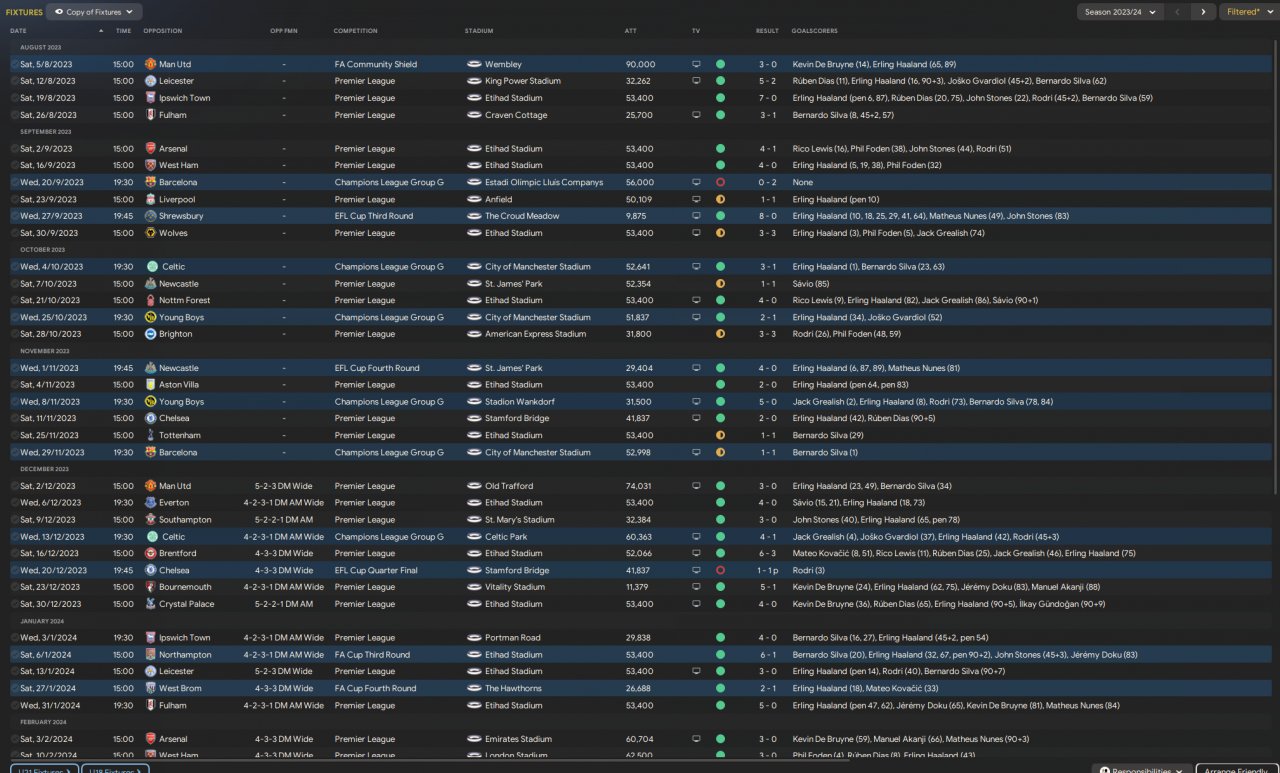Tick the row selector for Sat, 7/10/2023
The width and height of the screenshot is (1280, 773).
[x=15, y=284]
